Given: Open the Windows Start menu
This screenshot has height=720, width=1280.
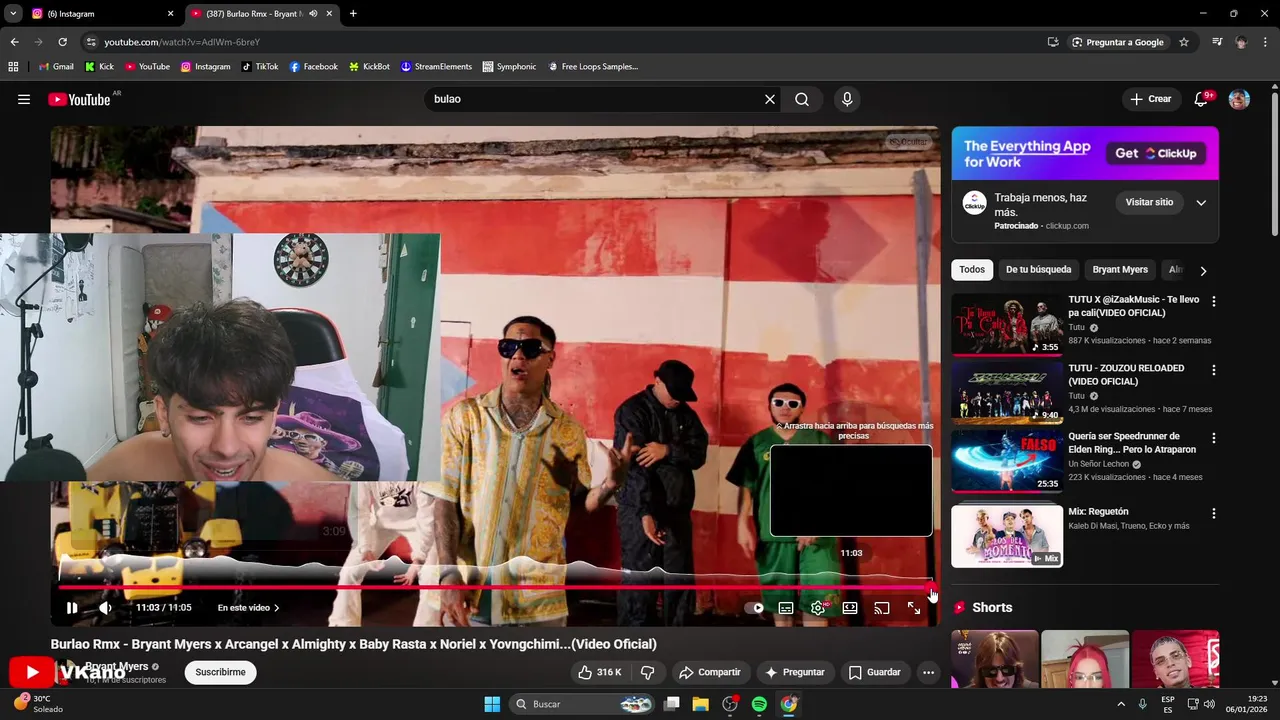Looking at the screenshot, I should tap(492, 704).
